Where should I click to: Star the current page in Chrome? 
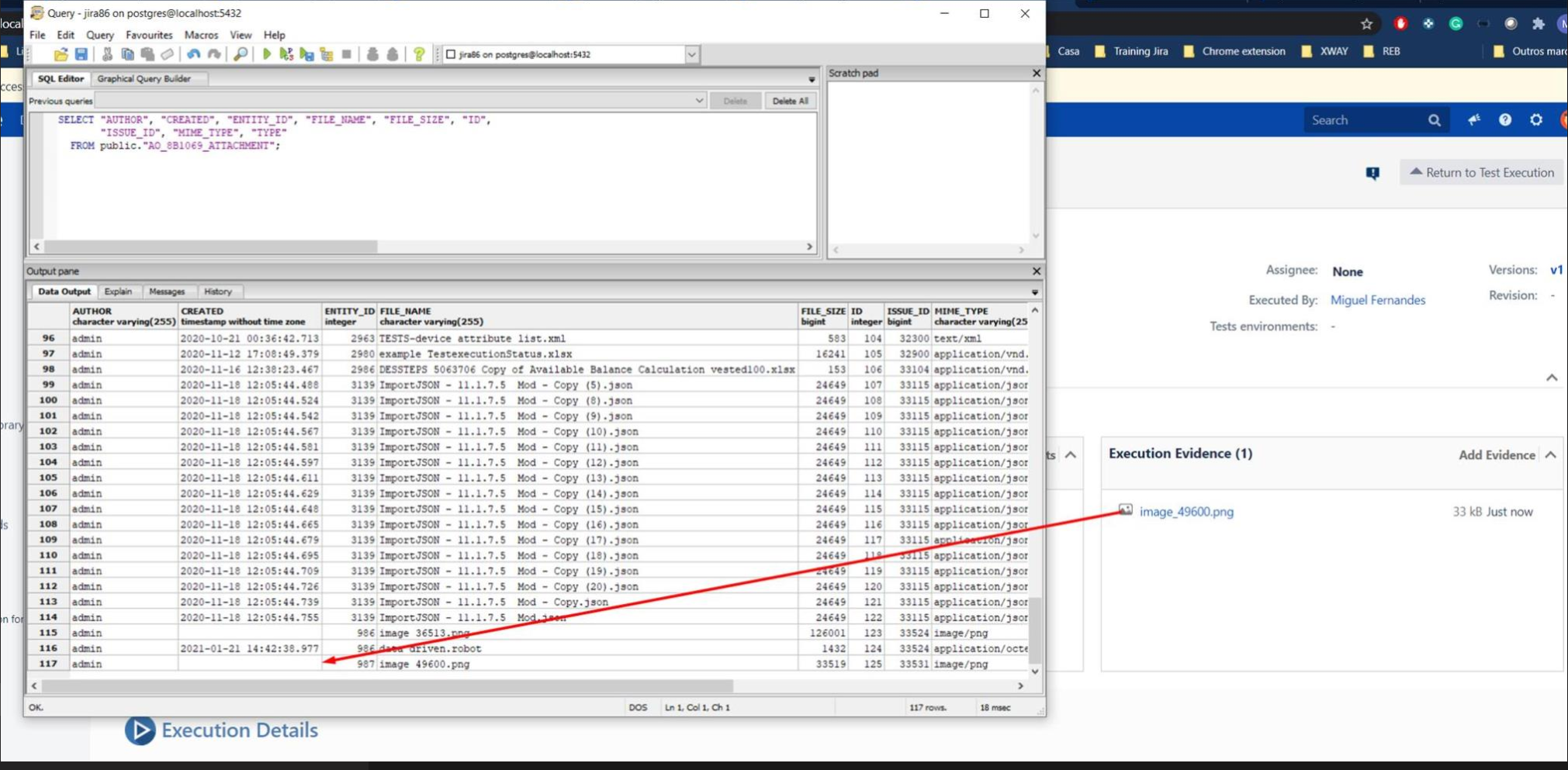tap(1366, 24)
